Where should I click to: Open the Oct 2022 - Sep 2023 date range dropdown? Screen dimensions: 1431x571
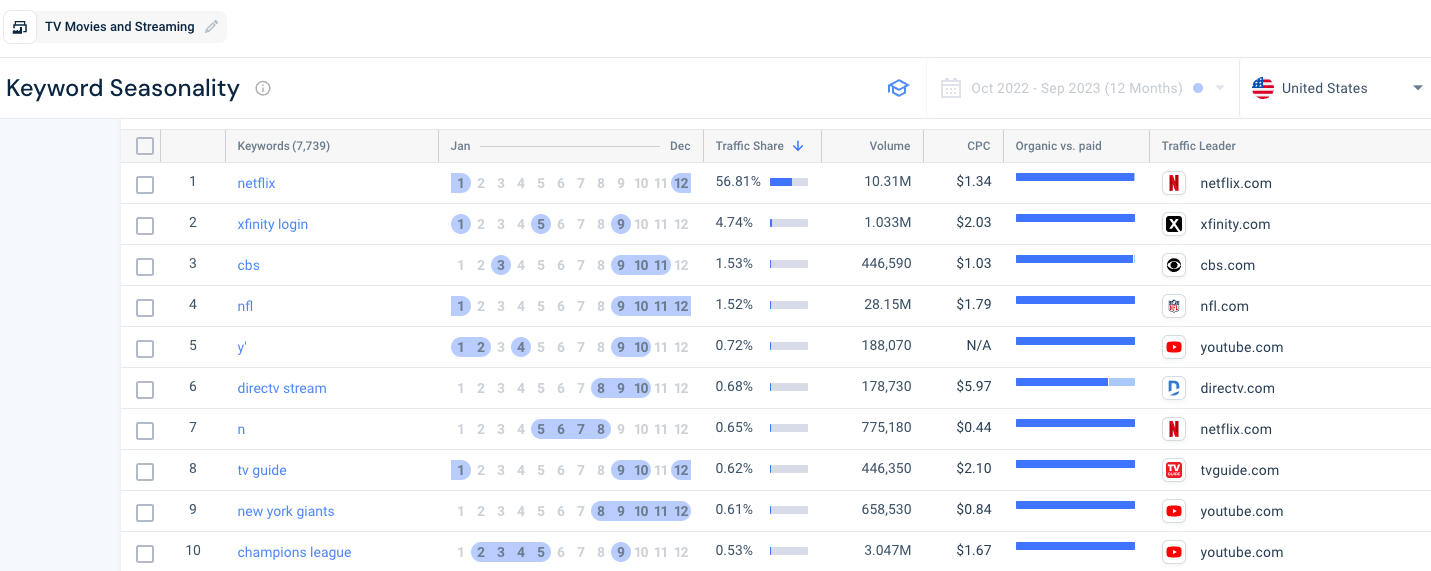coord(1082,88)
